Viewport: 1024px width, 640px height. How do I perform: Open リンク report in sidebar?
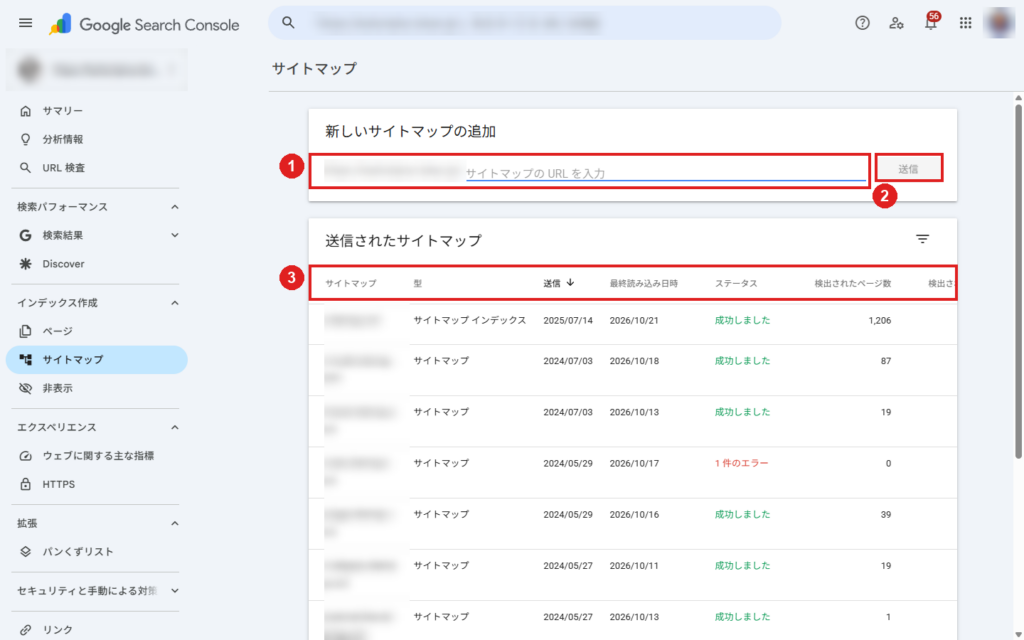97,630
